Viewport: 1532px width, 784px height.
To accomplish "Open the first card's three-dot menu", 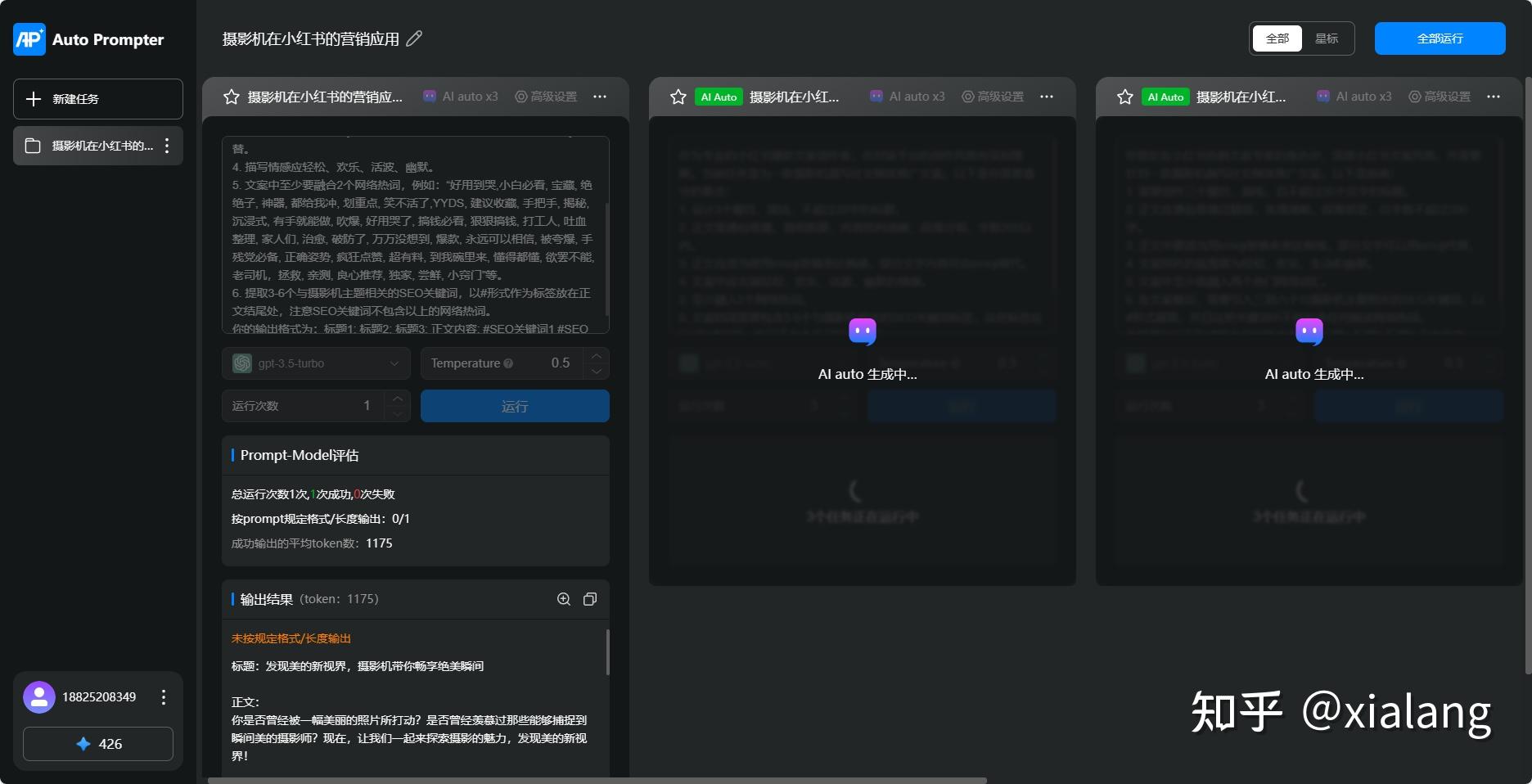I will tap(600, 97).
